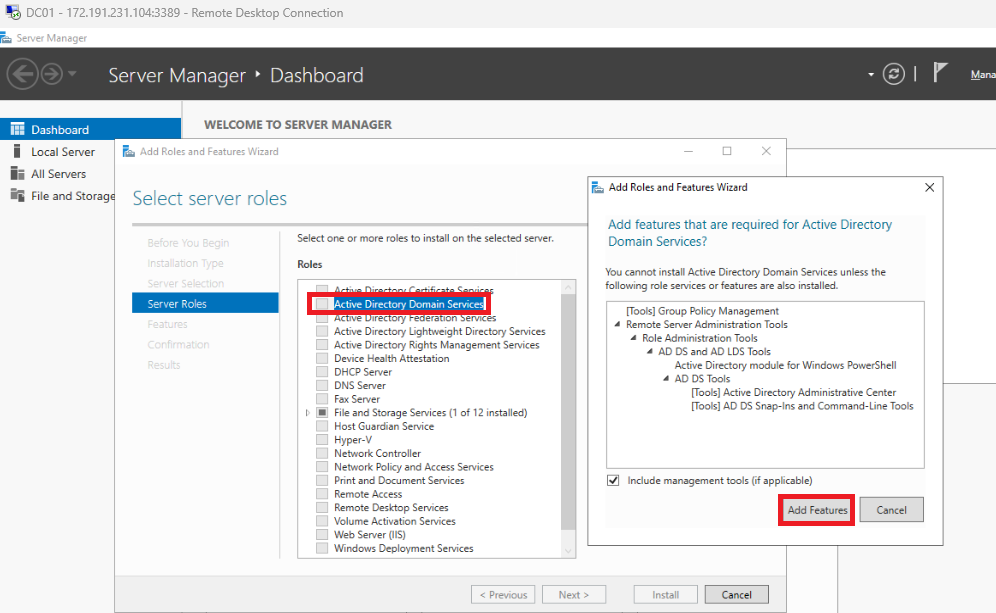Open the dropdown arrow left of refresh icon
Viewport: 996px width, 613px height.
point(871,75)
